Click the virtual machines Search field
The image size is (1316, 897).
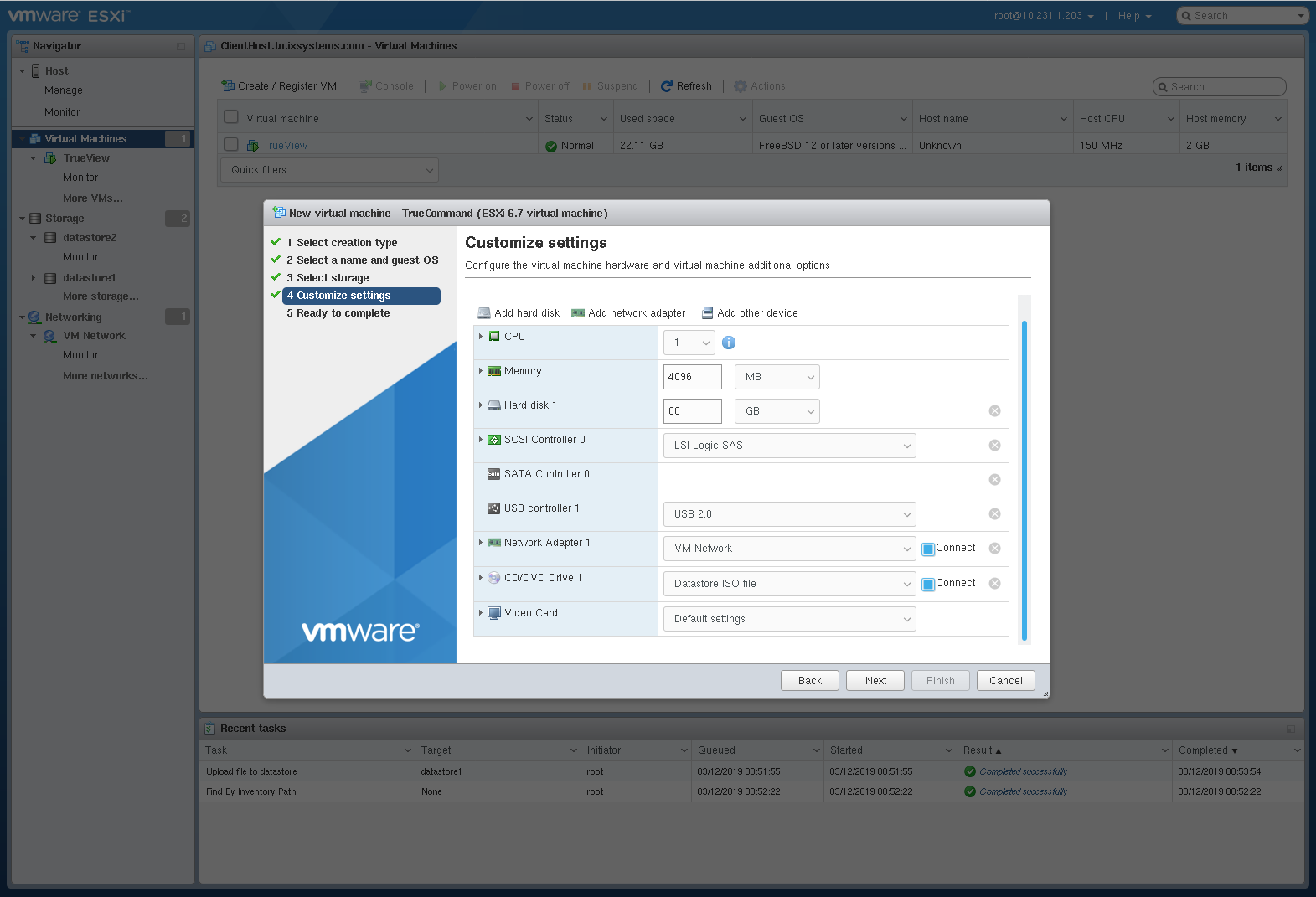[x=1220, y=87]
